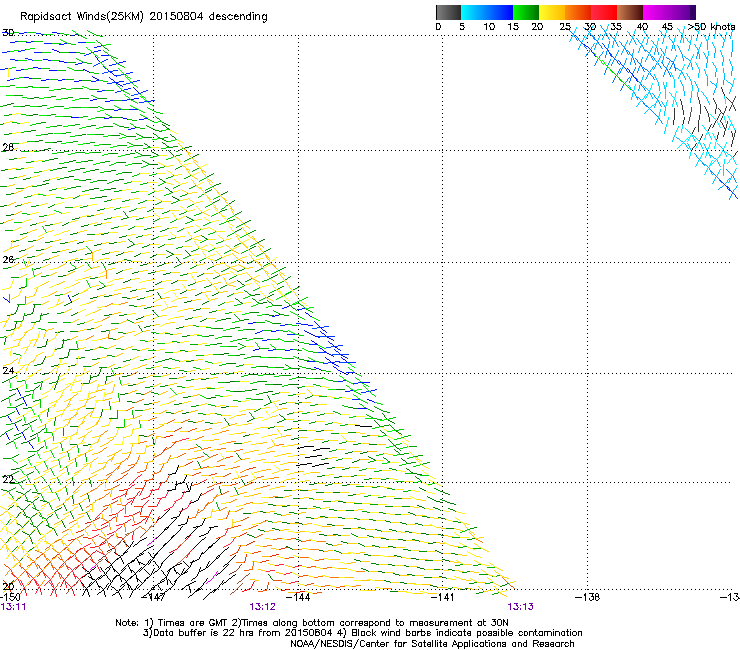Click the '35' legend scale label
The image size is (740, 650).
[616, 27]
